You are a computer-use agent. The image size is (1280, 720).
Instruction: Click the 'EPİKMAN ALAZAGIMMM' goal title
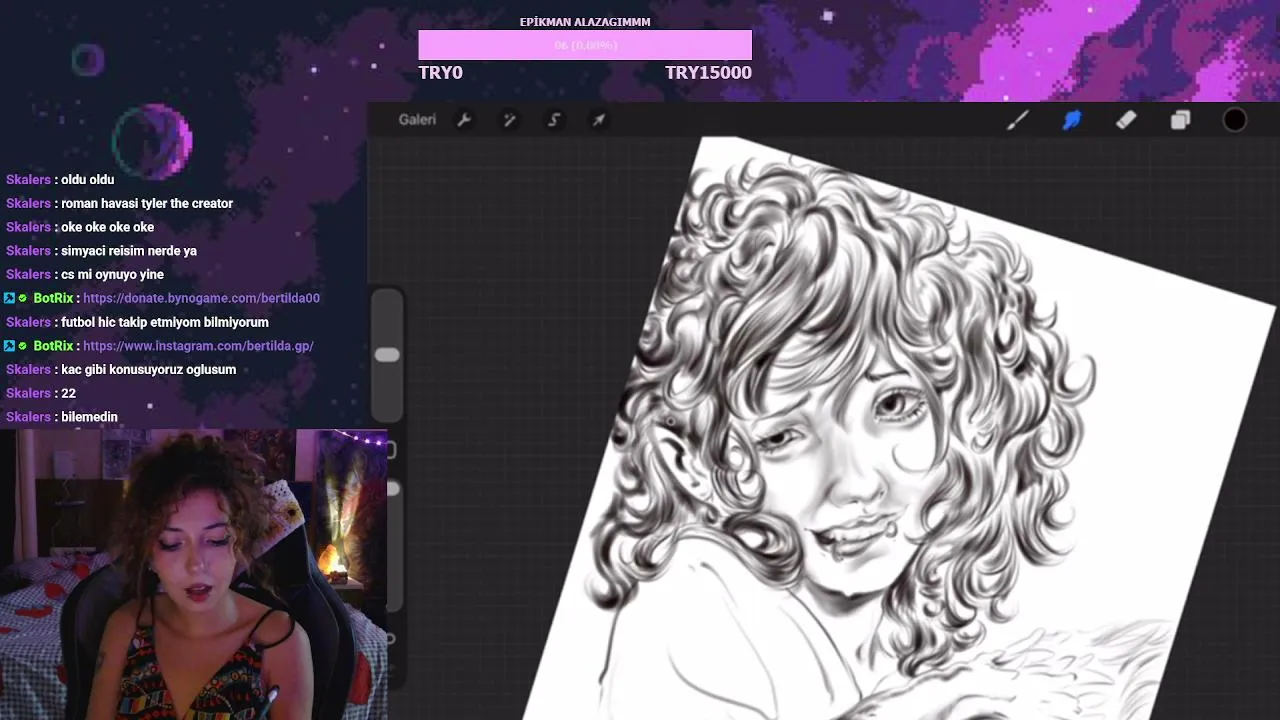pyautogui.click(x=585, y=22)
